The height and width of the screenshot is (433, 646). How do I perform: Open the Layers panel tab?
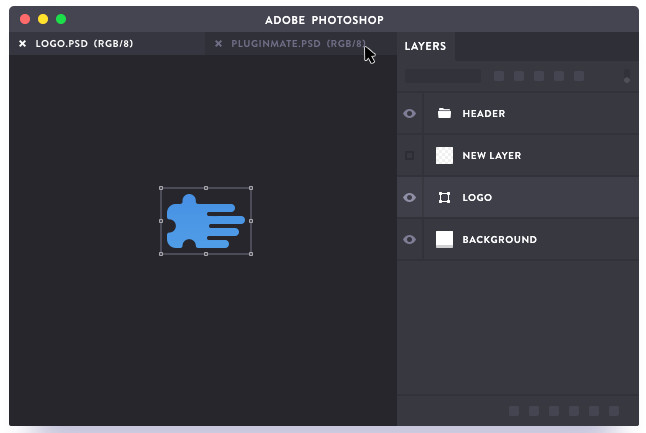click(425, 46)
